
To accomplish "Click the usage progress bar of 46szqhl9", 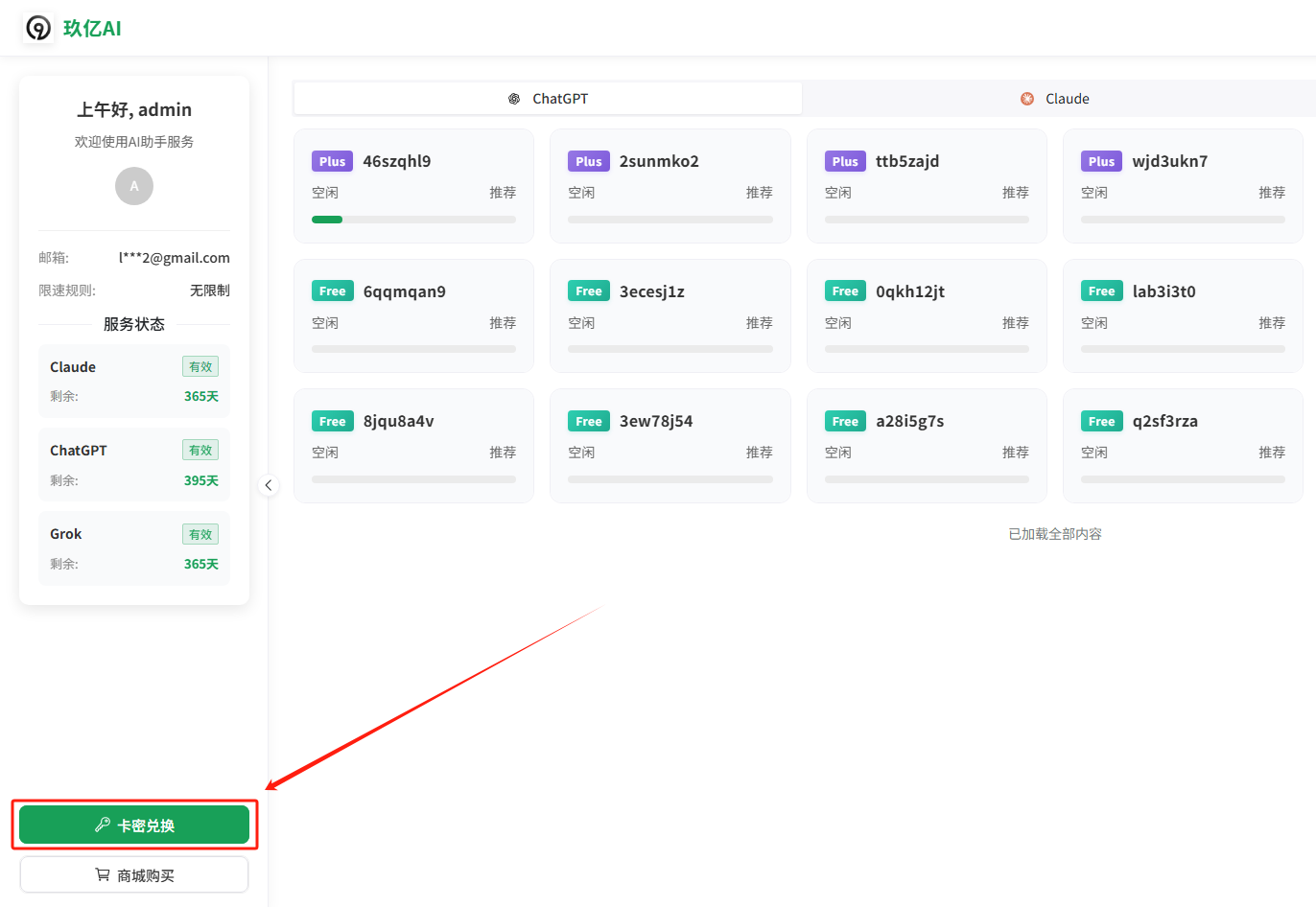I will 413,220.
